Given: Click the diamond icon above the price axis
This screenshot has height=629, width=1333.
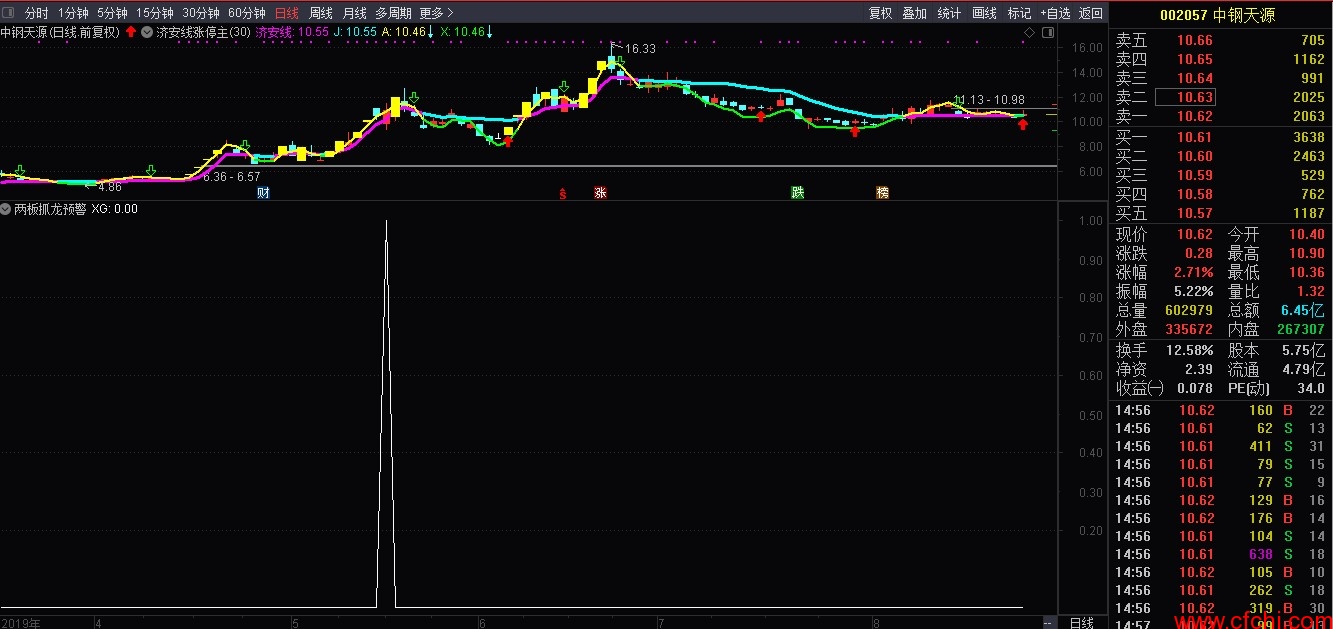Looking at the screenshot, I should pyautogui.click(x=1029, y=33).
